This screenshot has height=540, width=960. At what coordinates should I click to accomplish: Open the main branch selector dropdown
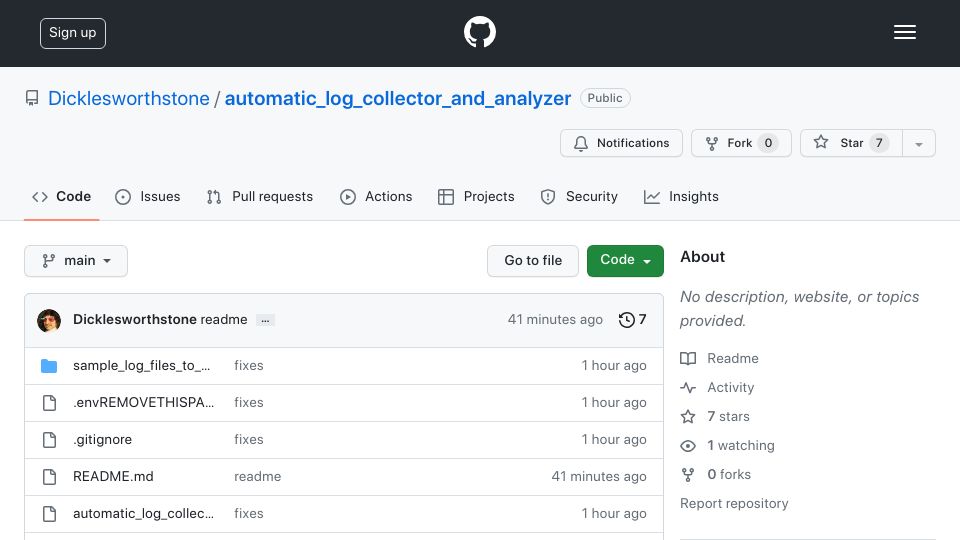76,261
